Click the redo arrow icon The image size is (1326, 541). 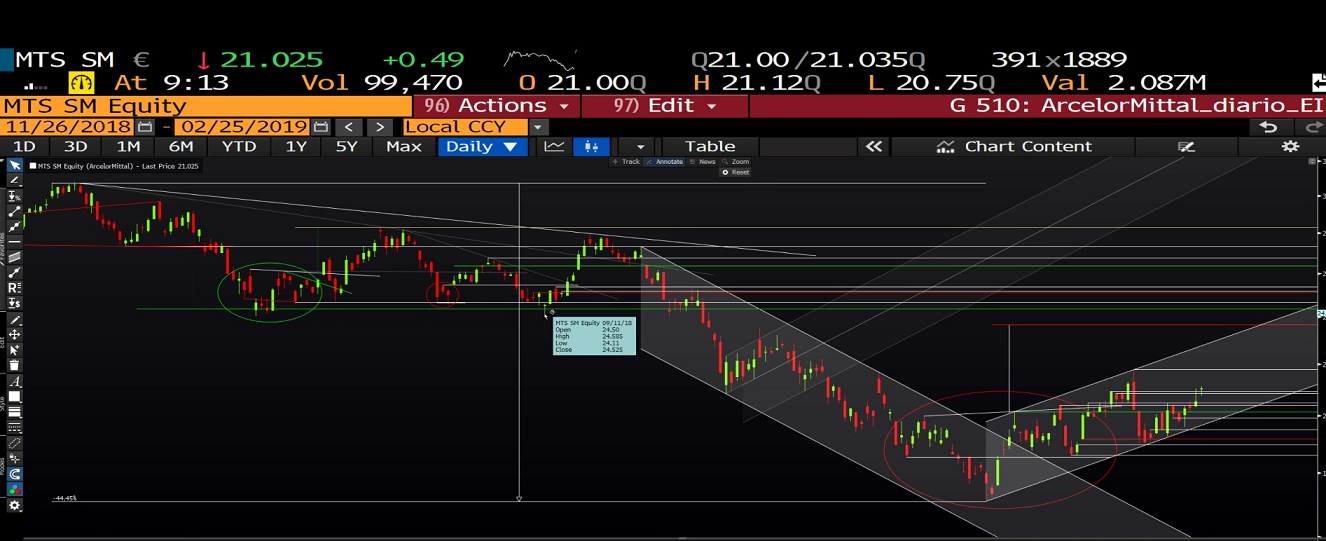pos(1311,127)
